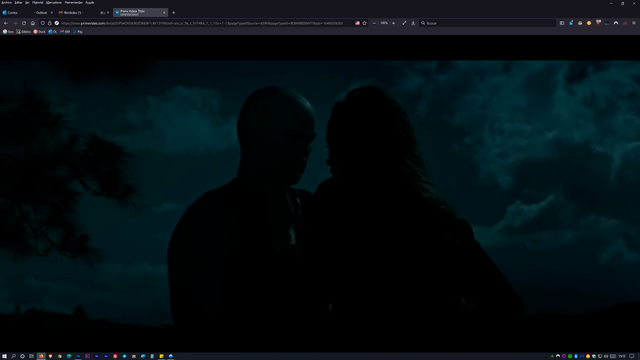Open the tracking protection shield
Image resolution: width=640 pixels, height=360 pixels.
click(42, 23)
